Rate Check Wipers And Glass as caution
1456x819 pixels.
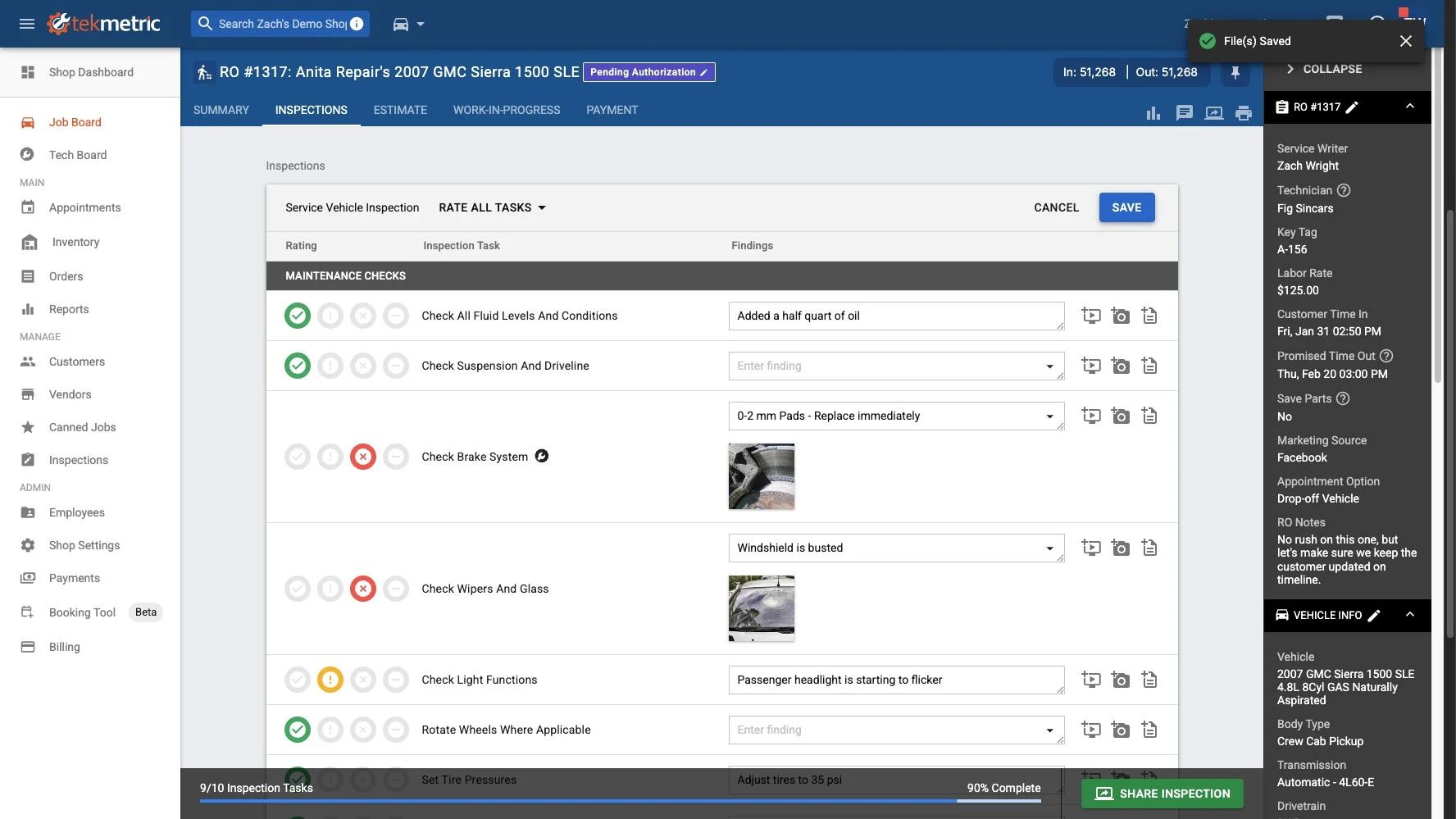tap(330, 589)
